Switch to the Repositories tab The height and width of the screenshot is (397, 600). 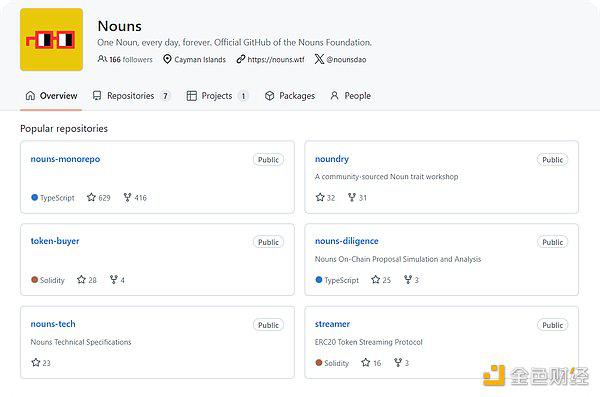[131, 96]
